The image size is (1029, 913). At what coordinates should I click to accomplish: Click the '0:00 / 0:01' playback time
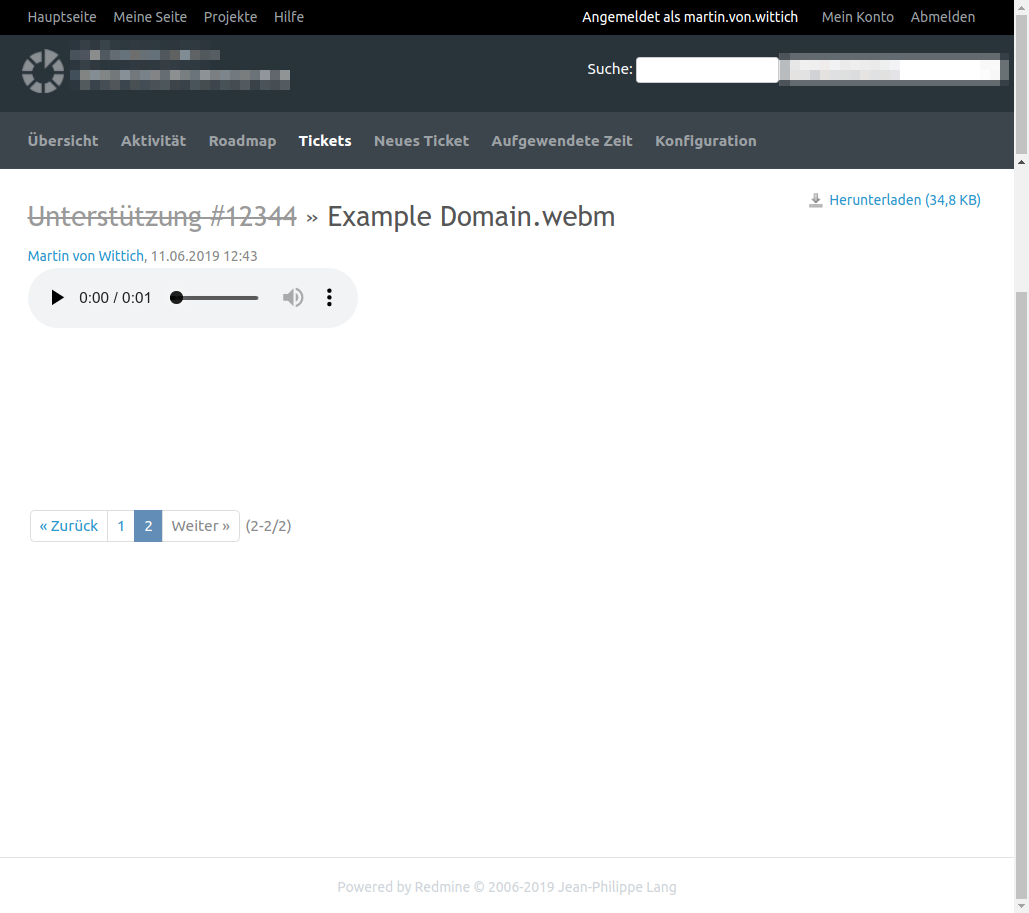point(115,298)
